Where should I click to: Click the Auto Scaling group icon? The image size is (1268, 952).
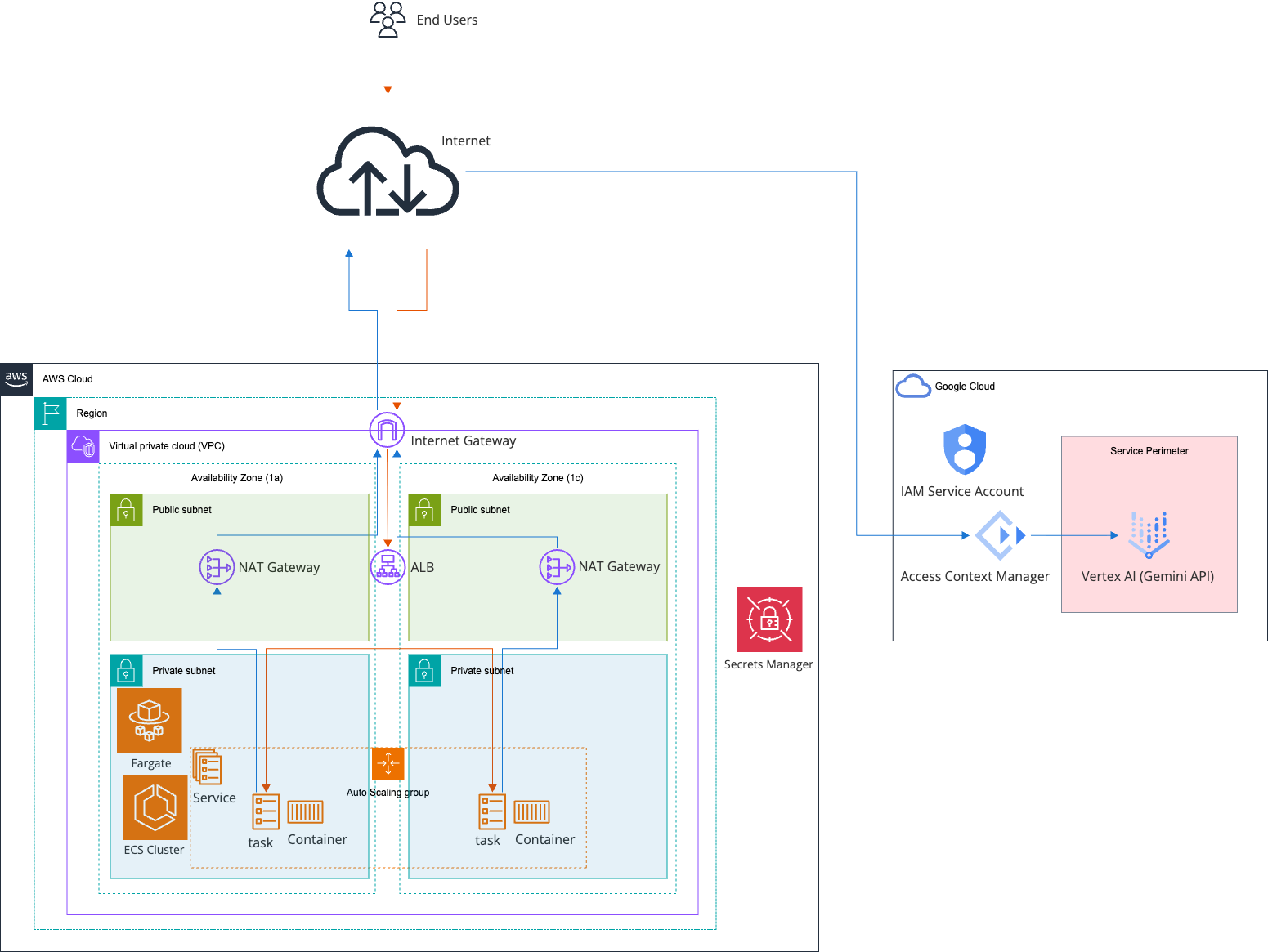[x=388, y=764]
